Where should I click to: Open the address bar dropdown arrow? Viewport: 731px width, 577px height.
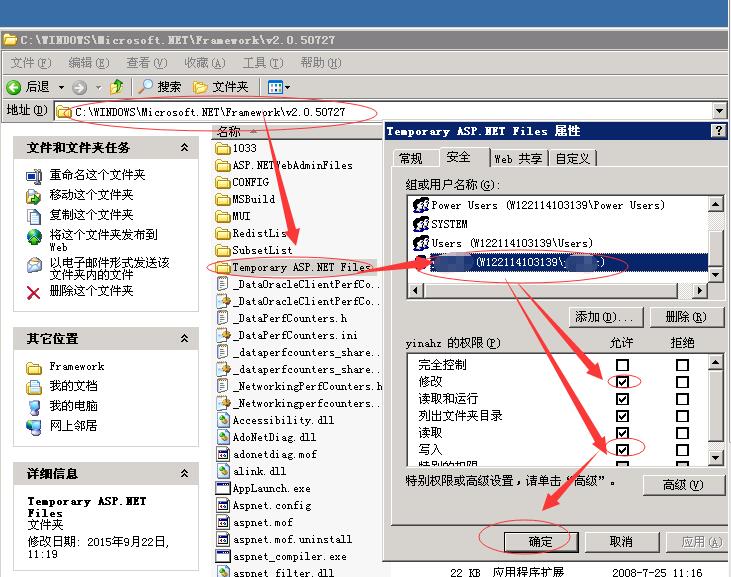click(719, 111)
